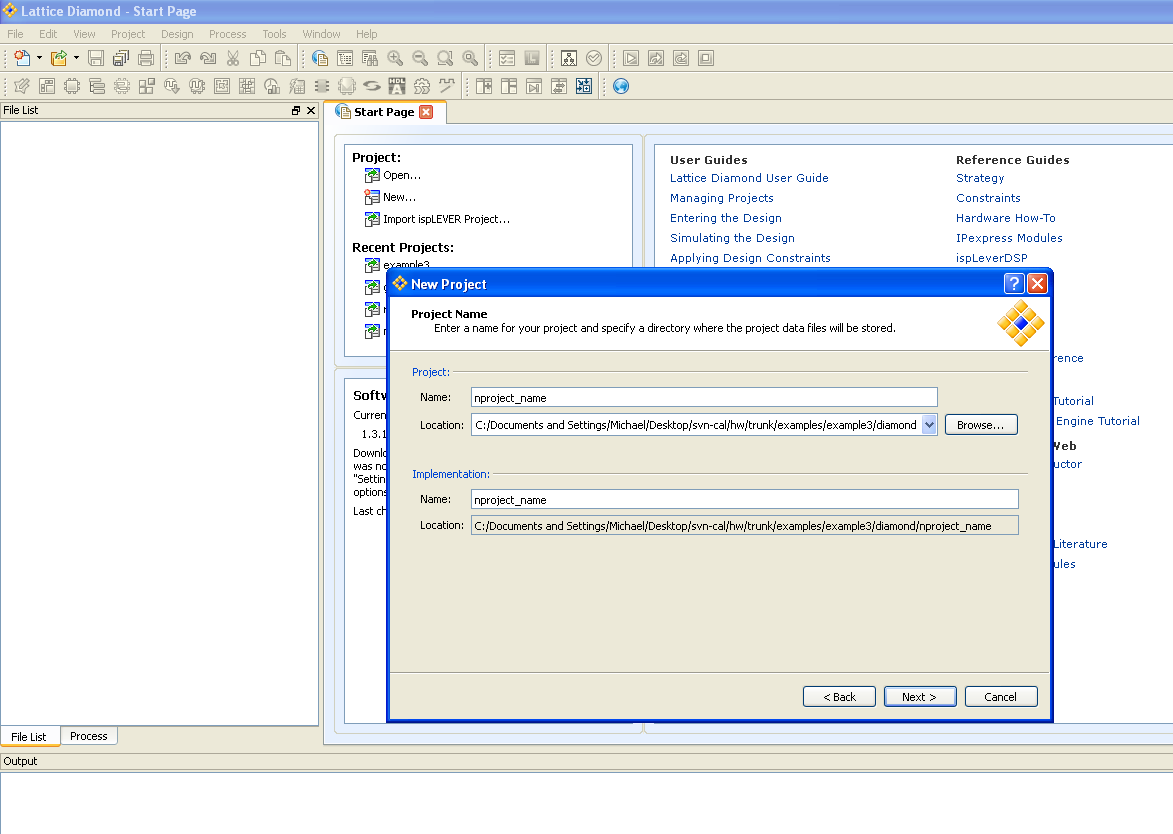The width and height of the screenshot is (1173, 834).
Task: Open the Lattice Diamond User Guide link
Action: click(x=749, y=178)
